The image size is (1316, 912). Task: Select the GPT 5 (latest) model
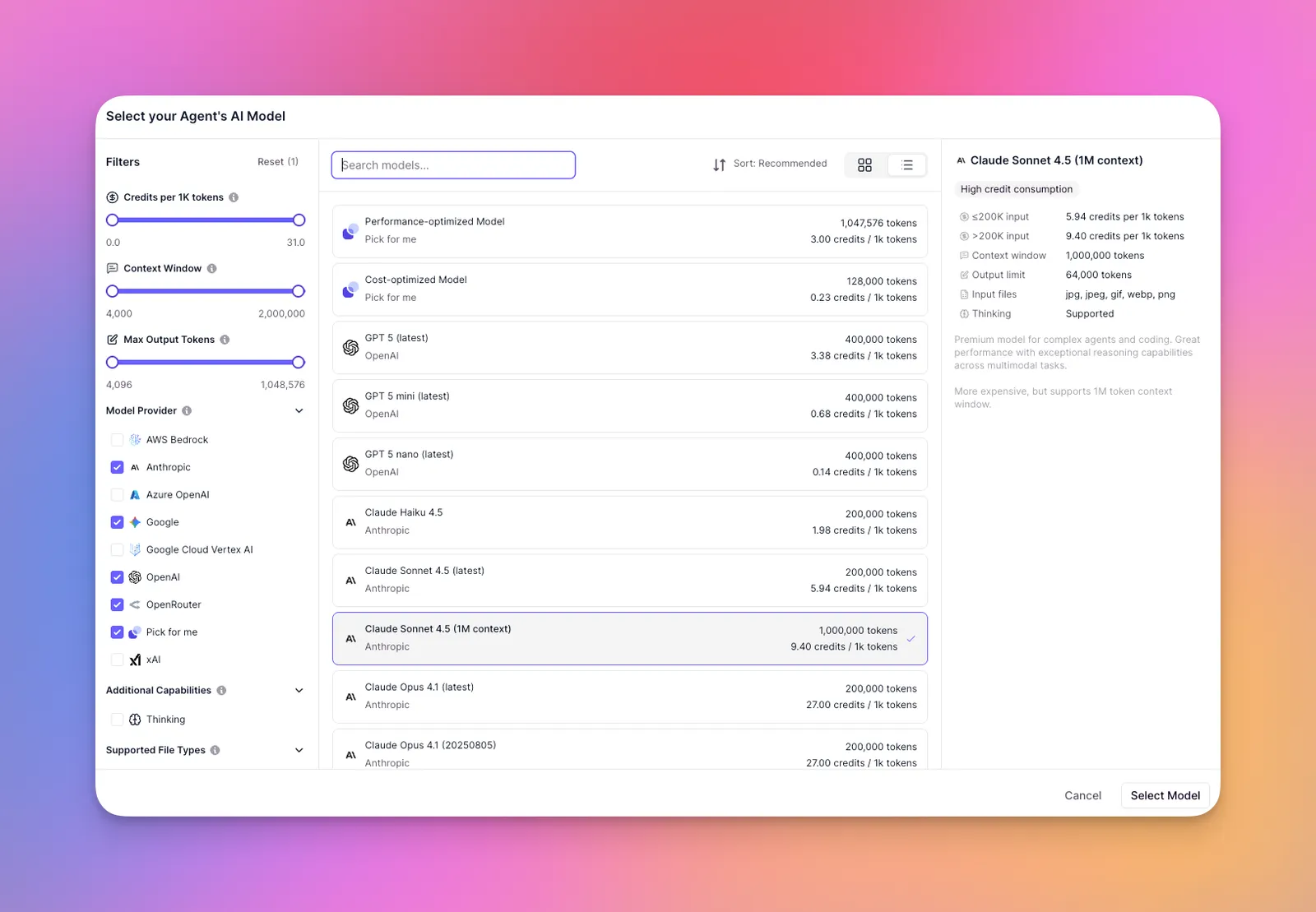(630, 347)
